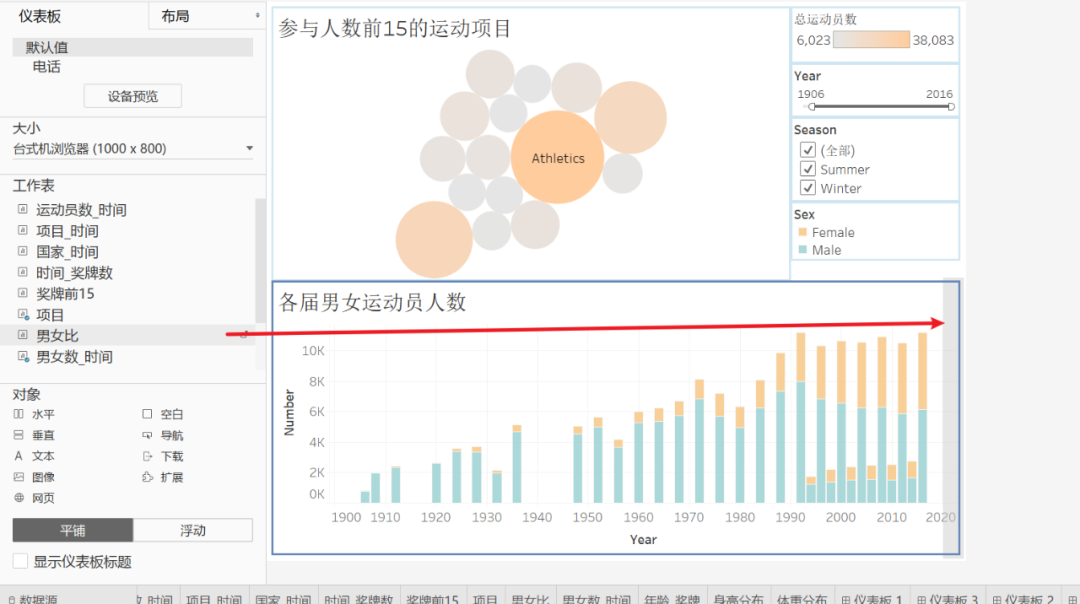Open the 年龄_奖牌 bottom sheet tab

[672, 598]
